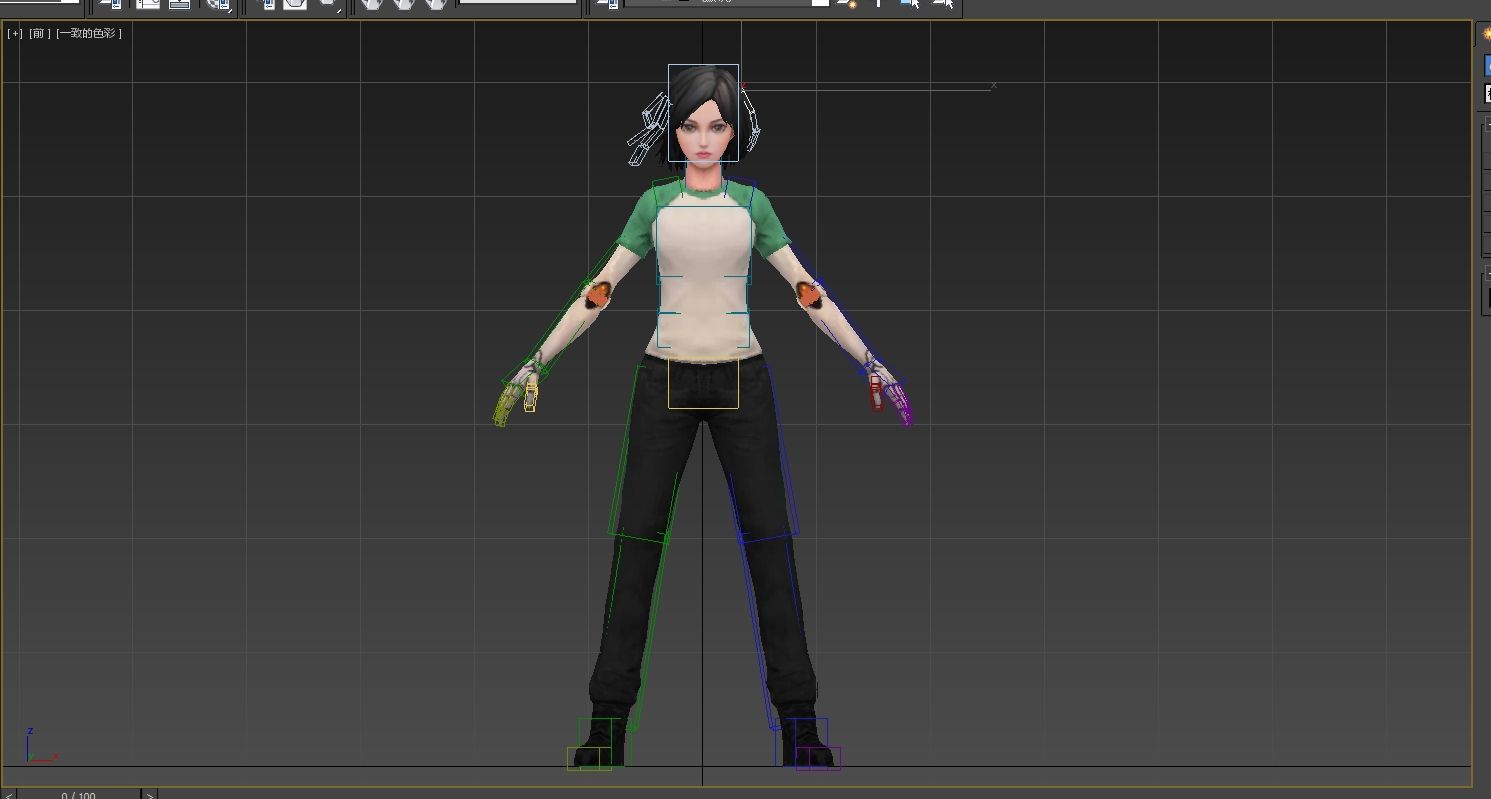Click the time slider next frame arrow

click(x=149, y=795)
